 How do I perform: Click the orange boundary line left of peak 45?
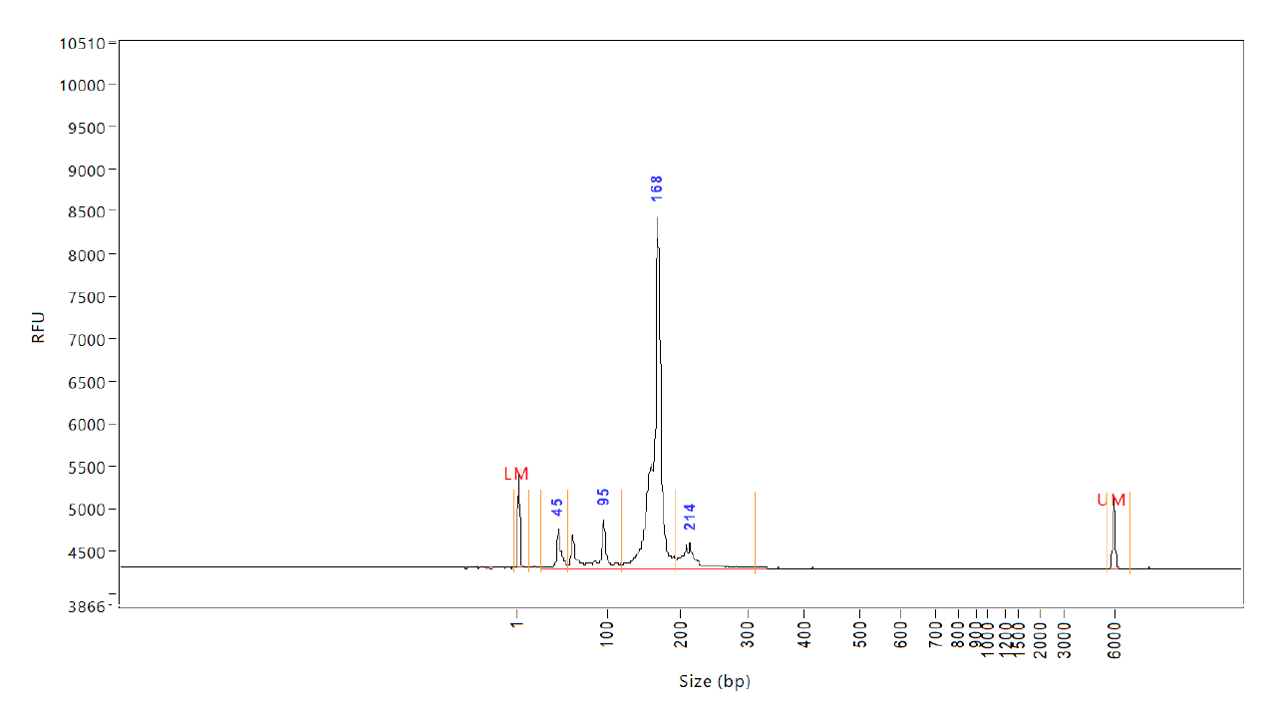point(540,530)
